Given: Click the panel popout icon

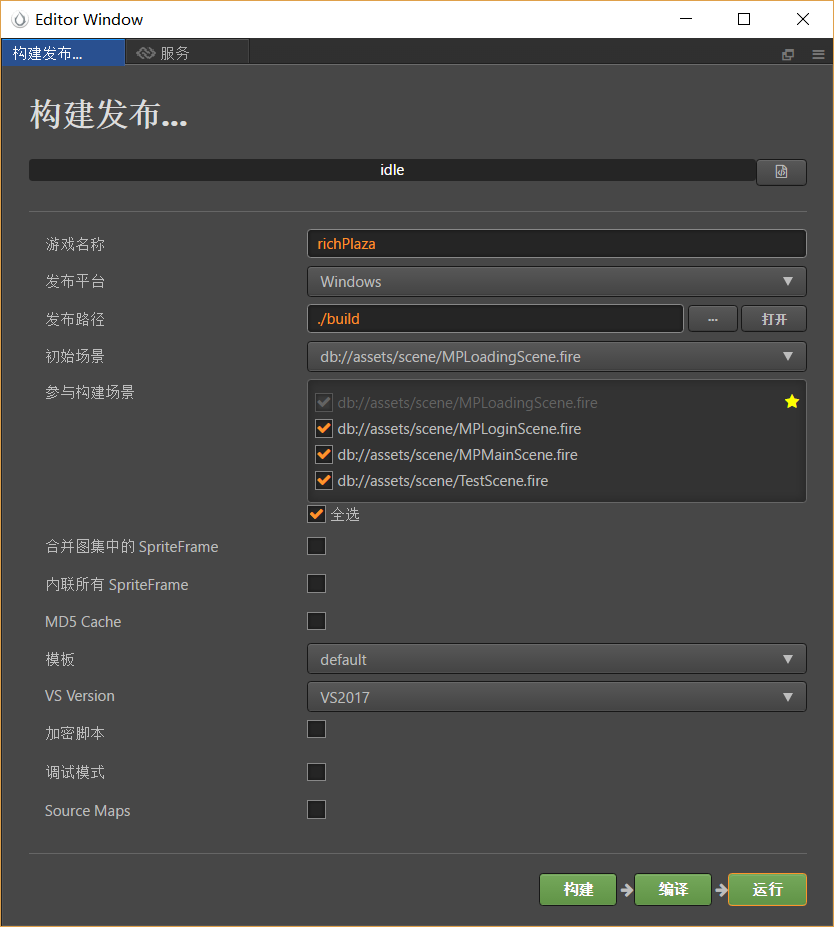Looking at the screenshot, I should (x=787, y=54).
